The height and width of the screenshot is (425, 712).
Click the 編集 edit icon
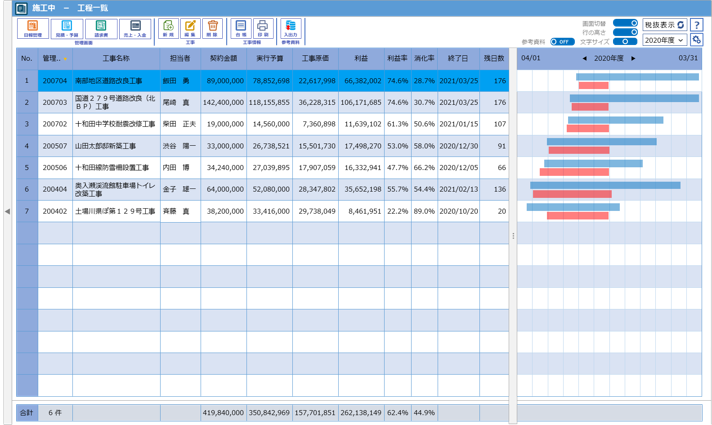coord(189,29)
